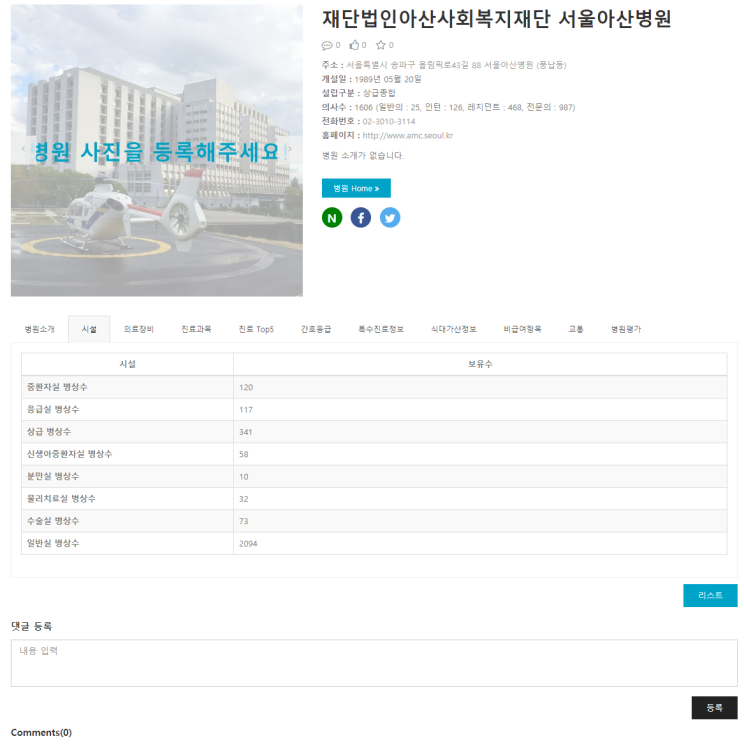Click the Comments(0) heading

[41, 733]
